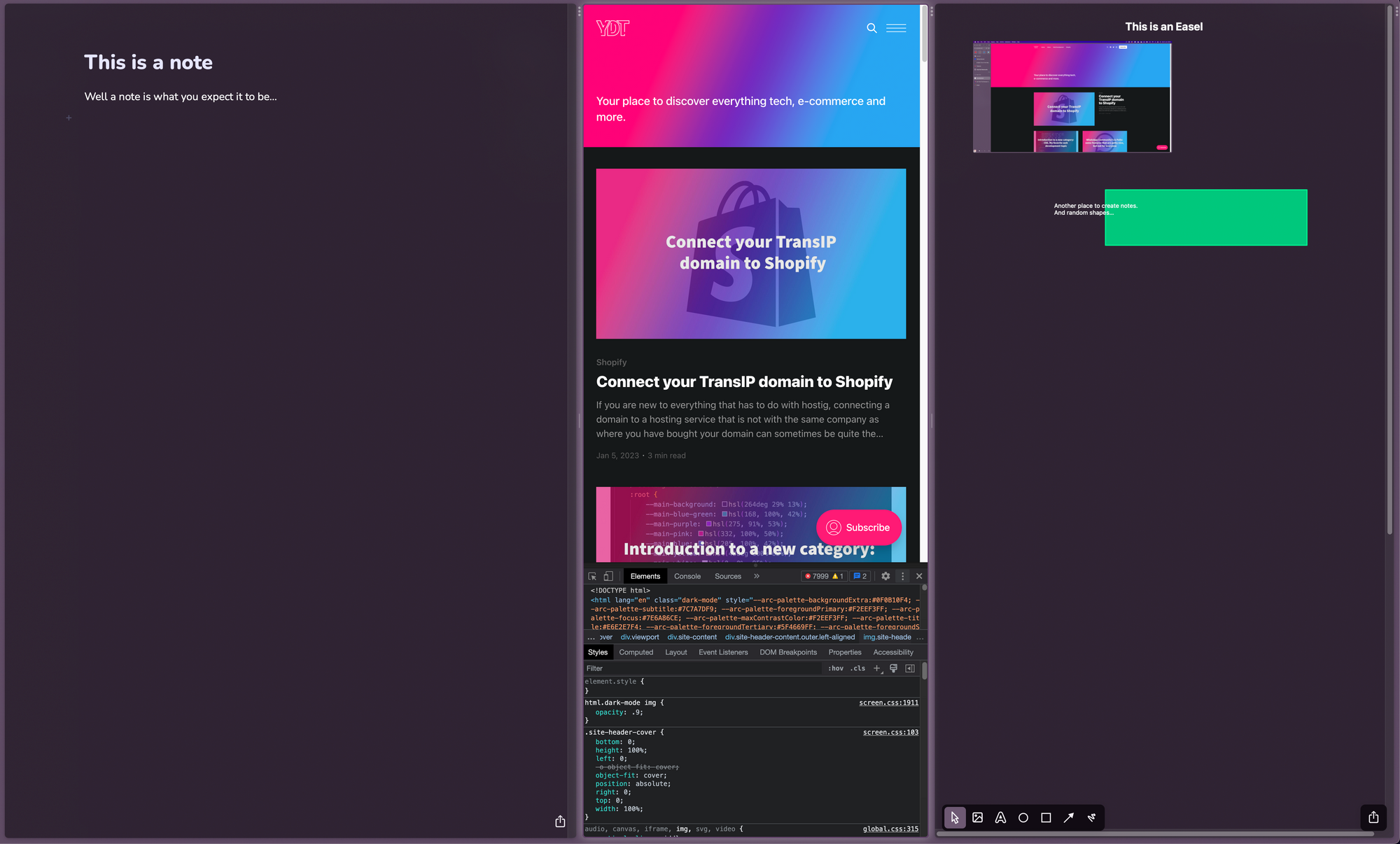Select div.site-header-content.outer.left-aligned breadcrumb
The width and height of the screenshot is (1400, 844).
[790, 637]
